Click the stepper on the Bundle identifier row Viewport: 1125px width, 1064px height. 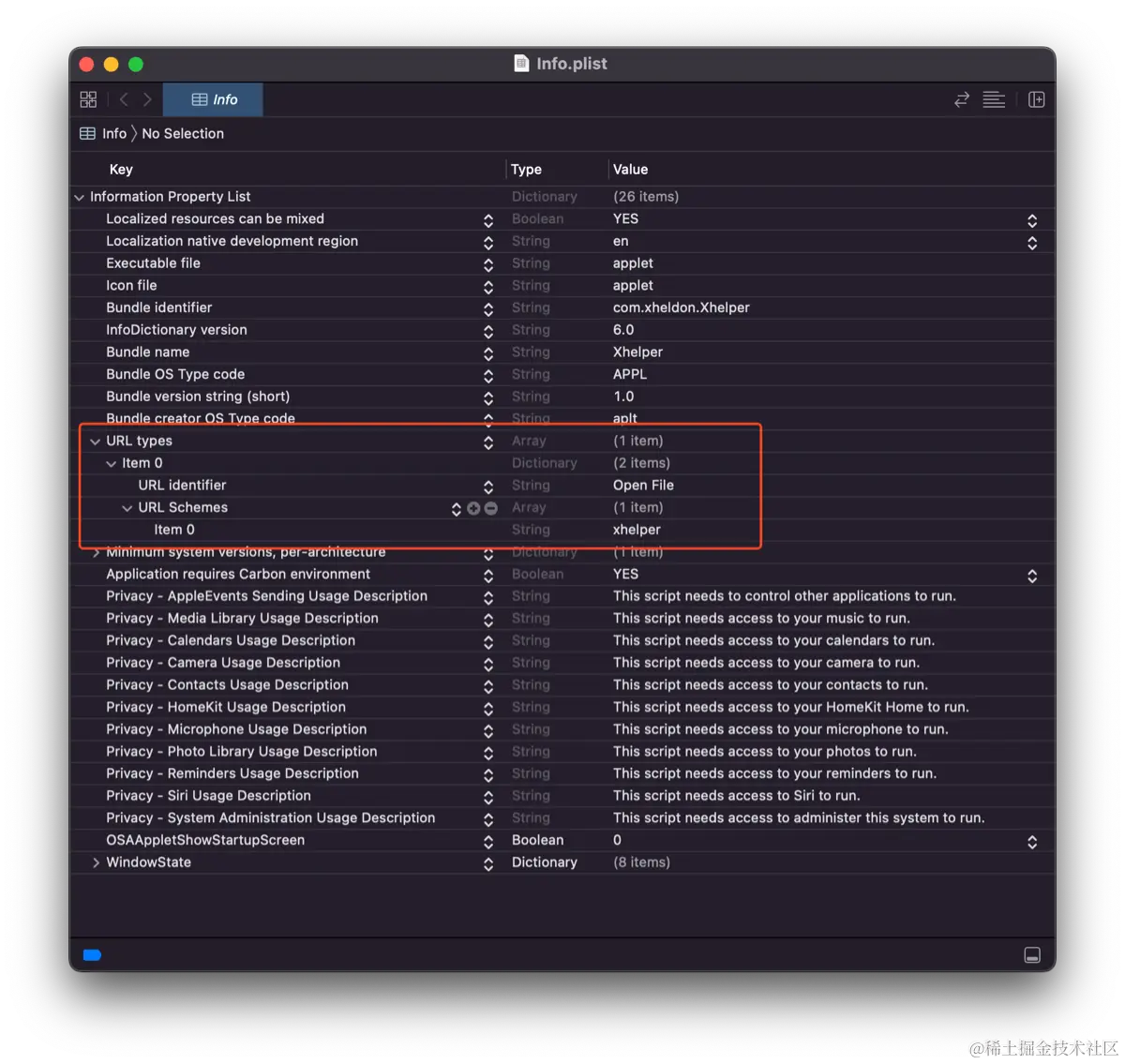tap(487, 307)
